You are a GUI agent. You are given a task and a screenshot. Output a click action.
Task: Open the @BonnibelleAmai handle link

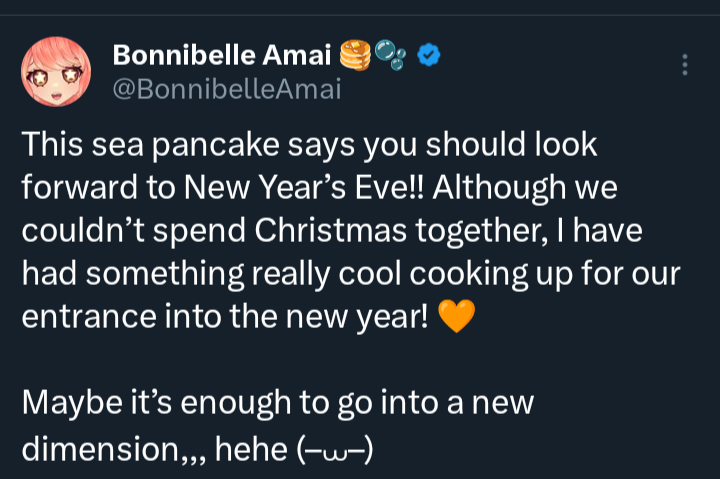click(226, 89)
